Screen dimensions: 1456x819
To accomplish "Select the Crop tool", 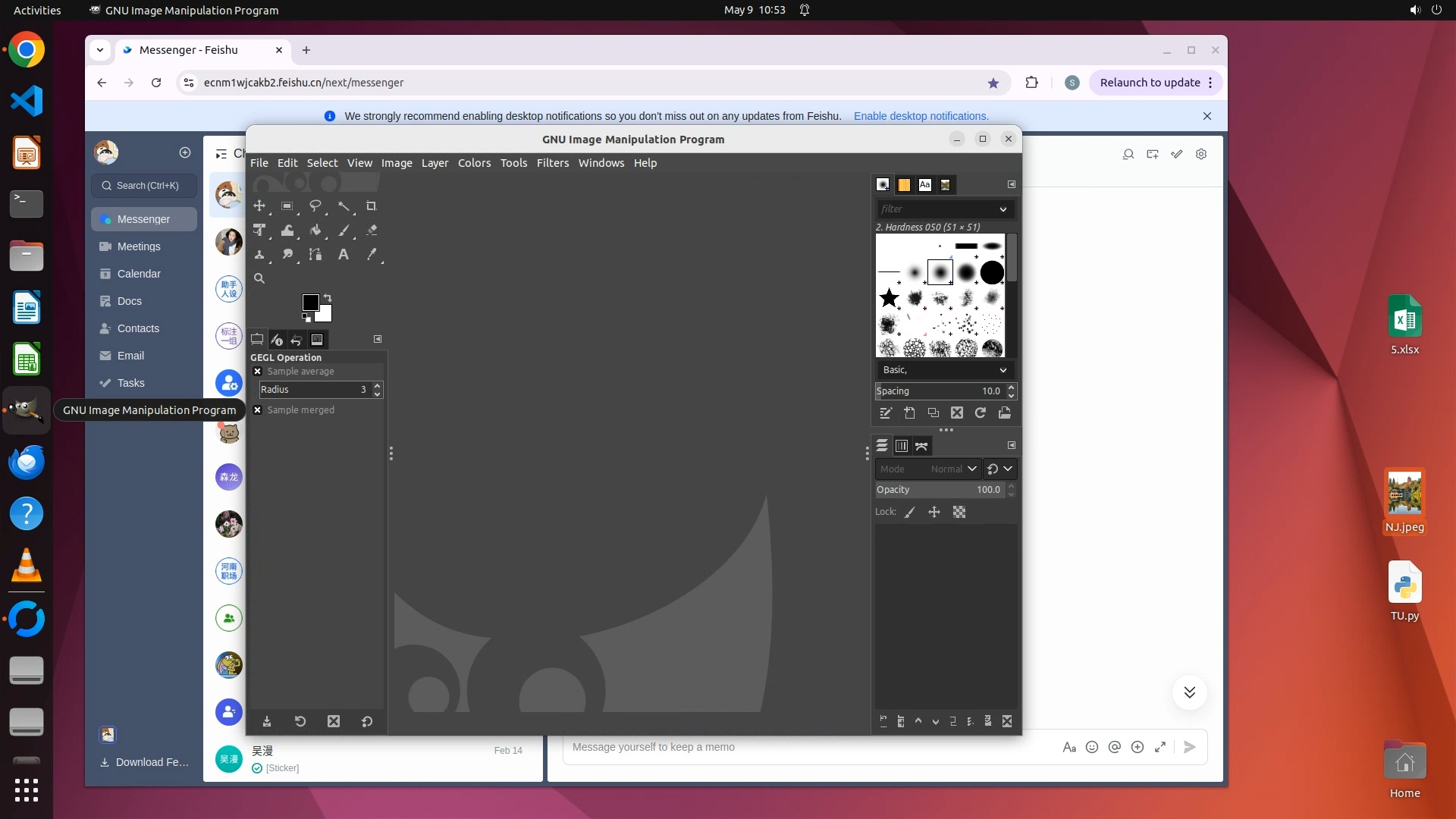I will [x=371, y=206].
